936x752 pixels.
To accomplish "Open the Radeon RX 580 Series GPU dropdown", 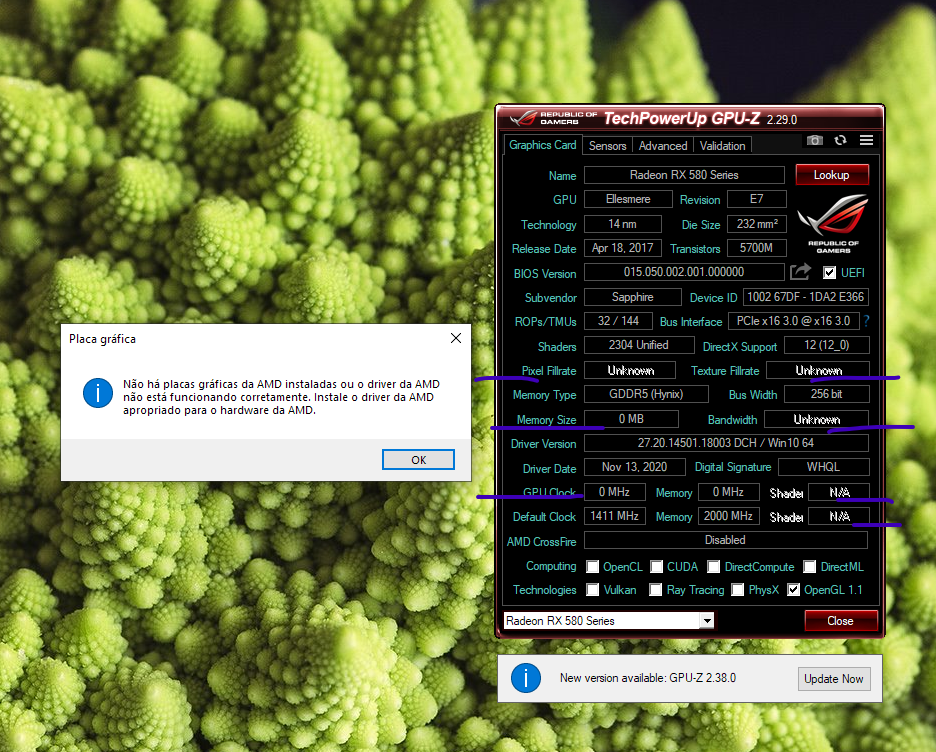I will point(707,621).
